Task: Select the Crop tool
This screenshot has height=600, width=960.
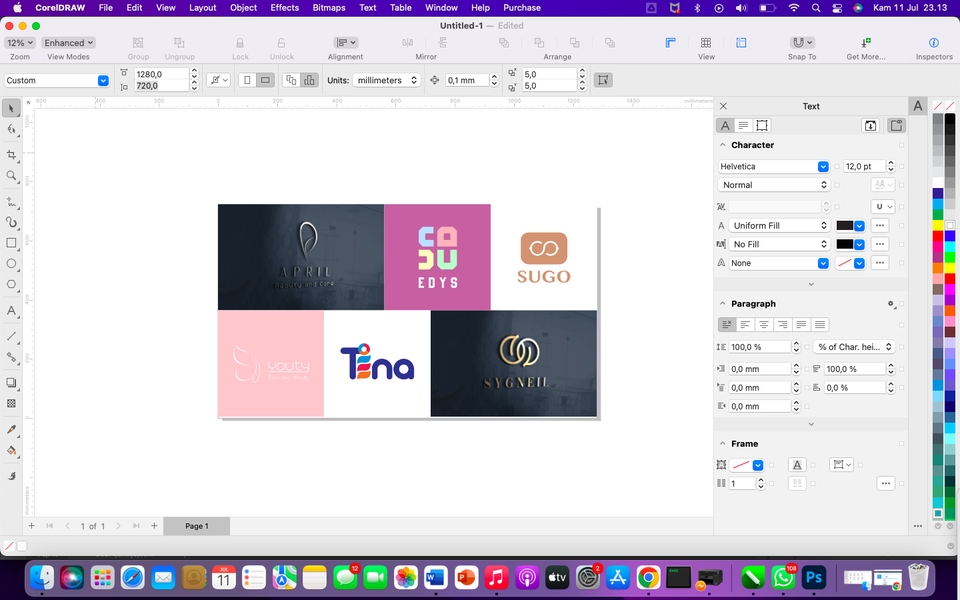Action: [12, 154]
